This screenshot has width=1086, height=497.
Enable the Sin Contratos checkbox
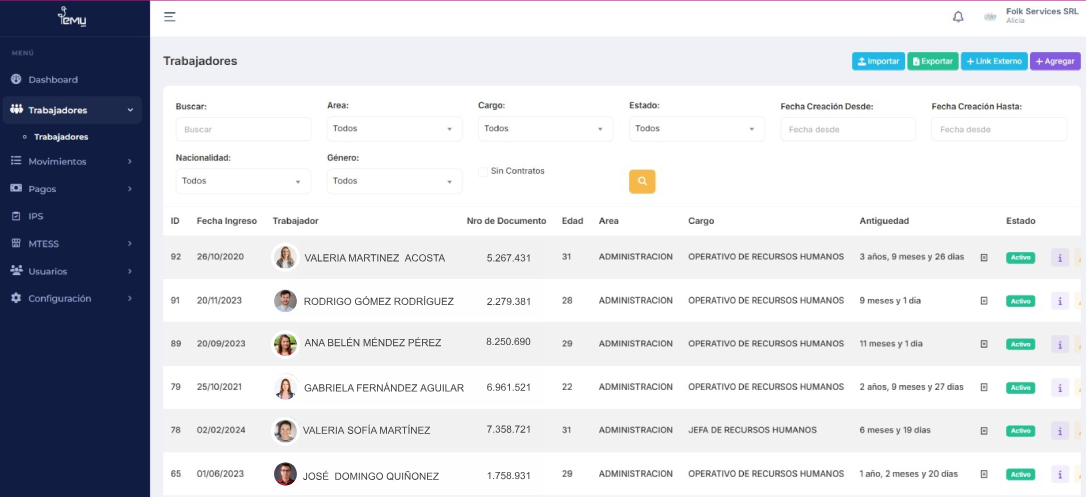click(484, 172)
